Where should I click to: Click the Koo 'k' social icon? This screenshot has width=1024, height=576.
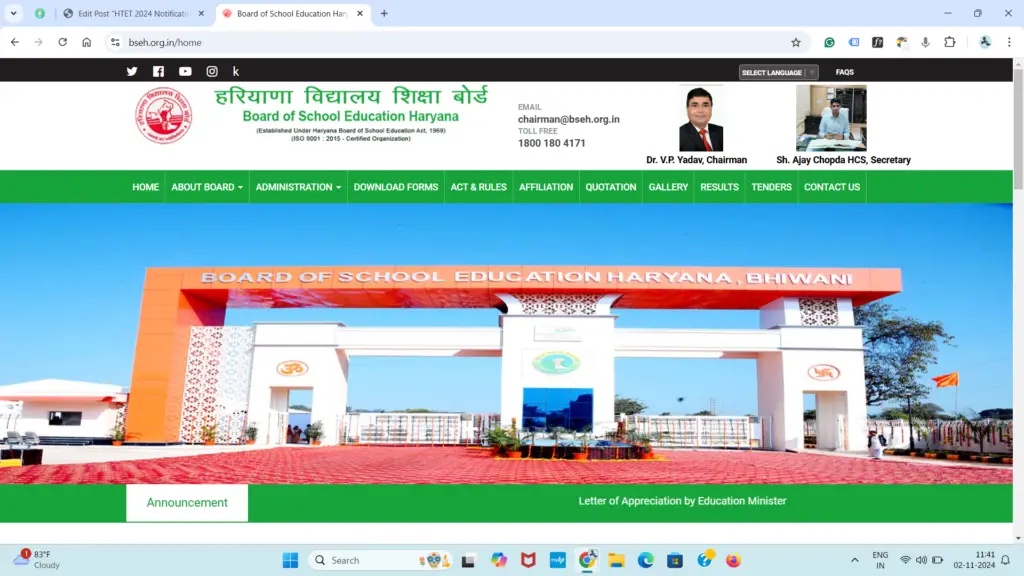tap(236, 71)
